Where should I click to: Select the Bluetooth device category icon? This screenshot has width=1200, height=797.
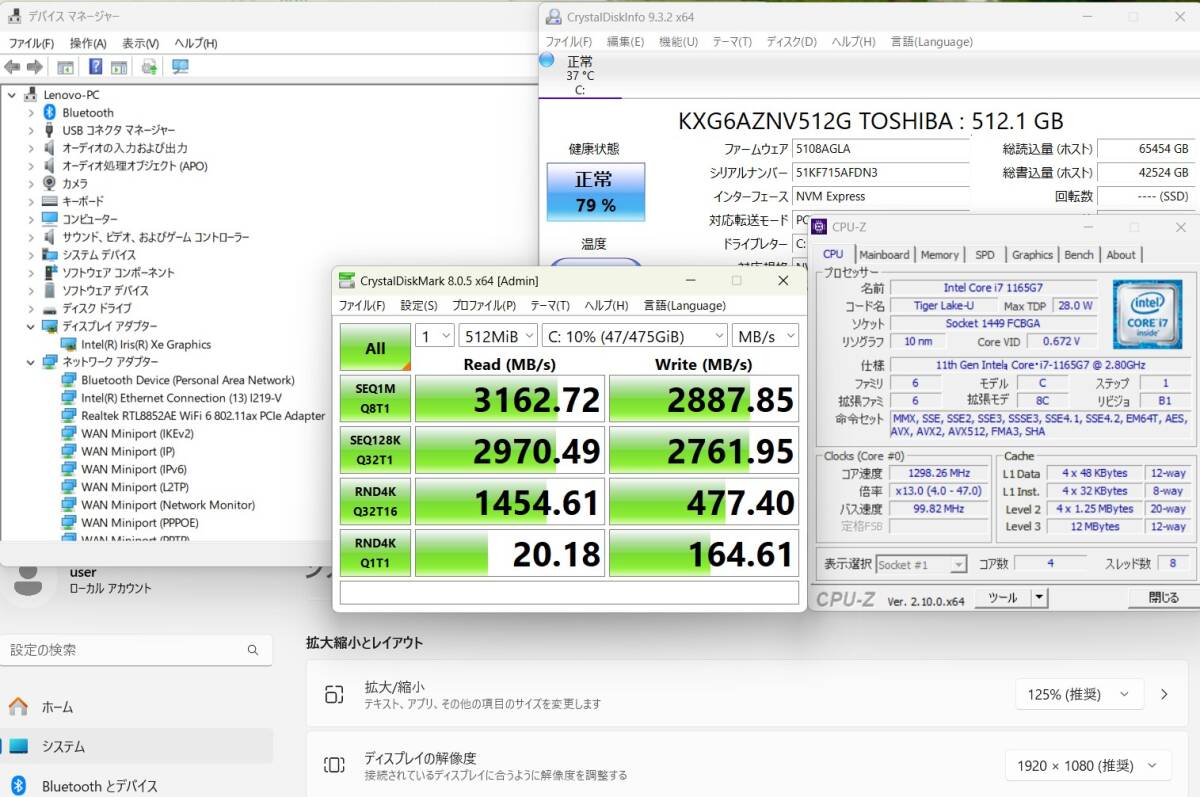click(50, 113)
